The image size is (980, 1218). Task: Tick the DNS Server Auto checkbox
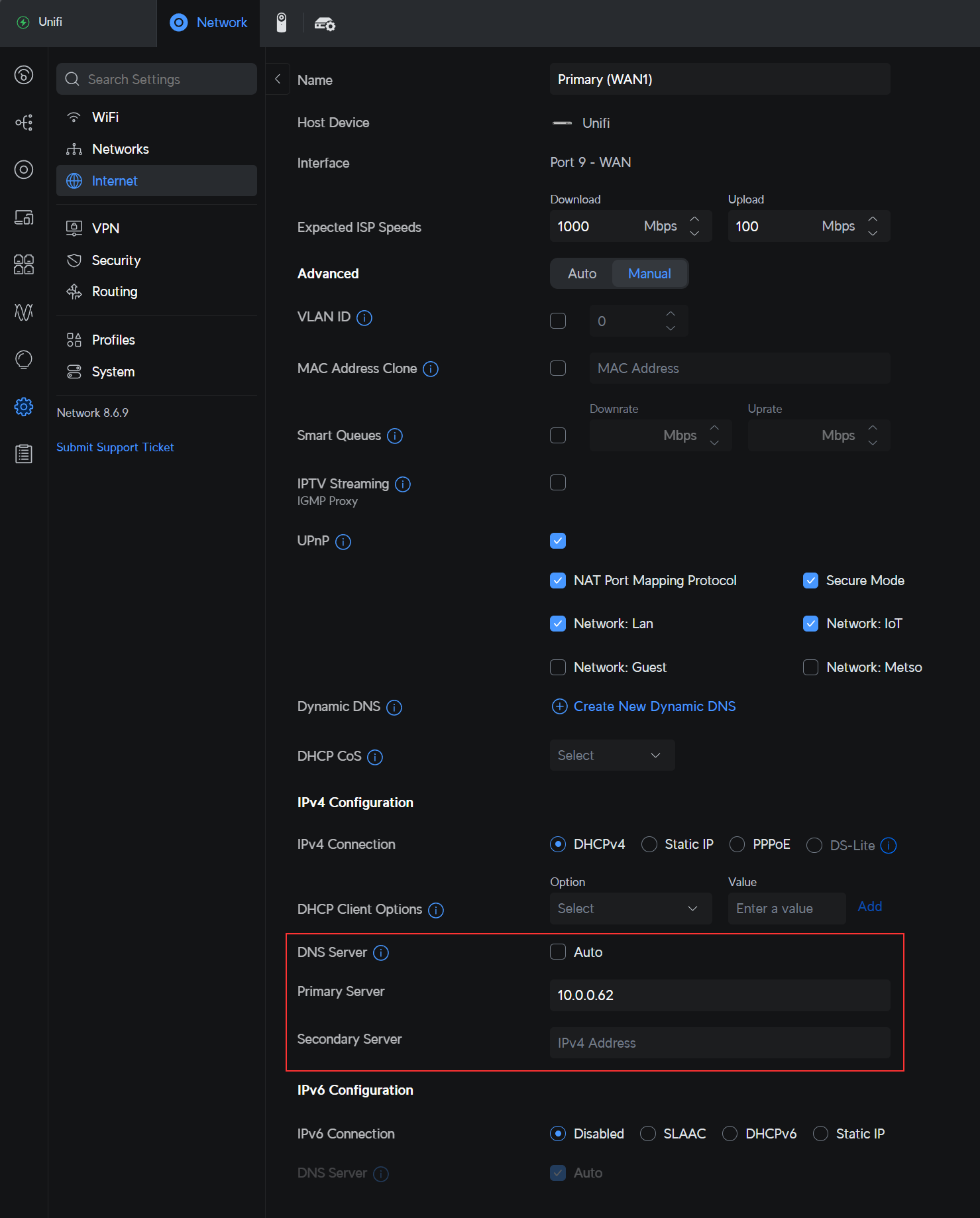558,952
